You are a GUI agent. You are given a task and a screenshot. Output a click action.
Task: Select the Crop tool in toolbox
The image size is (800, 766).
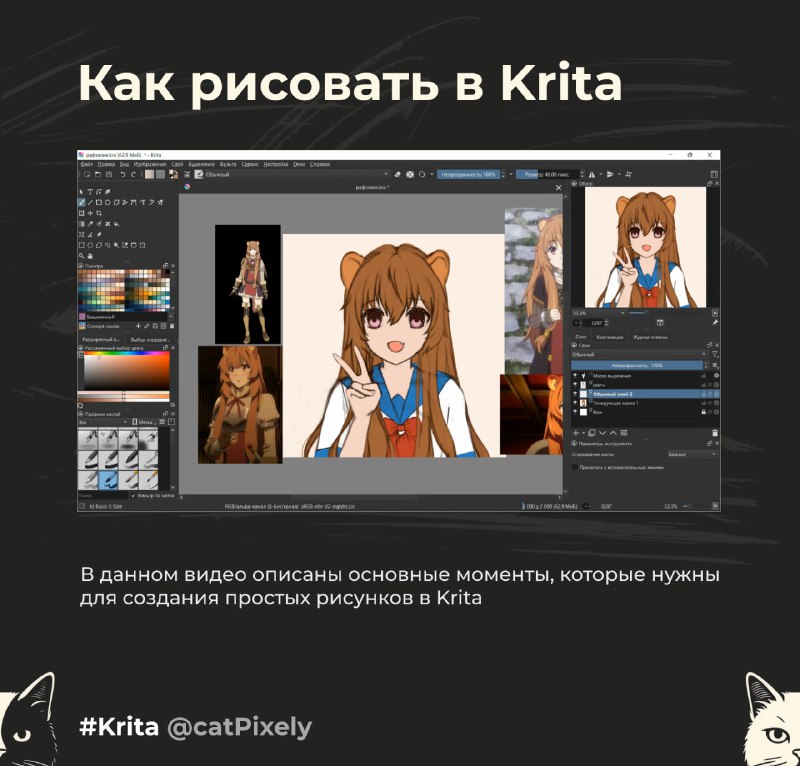point(99,213)
